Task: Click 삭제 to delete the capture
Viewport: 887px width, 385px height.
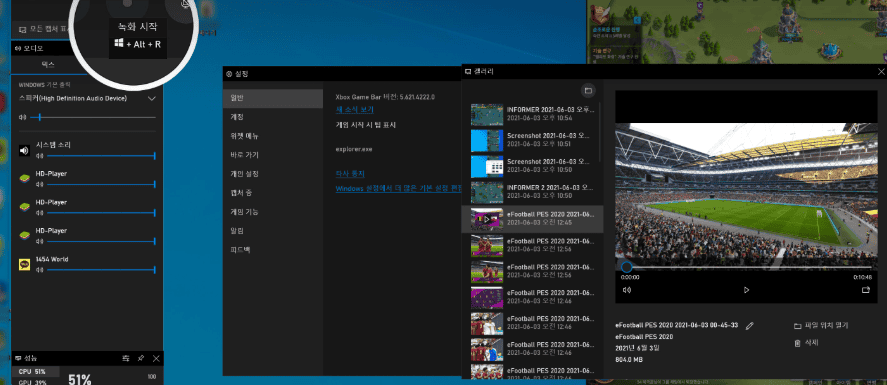Action: 806,343
